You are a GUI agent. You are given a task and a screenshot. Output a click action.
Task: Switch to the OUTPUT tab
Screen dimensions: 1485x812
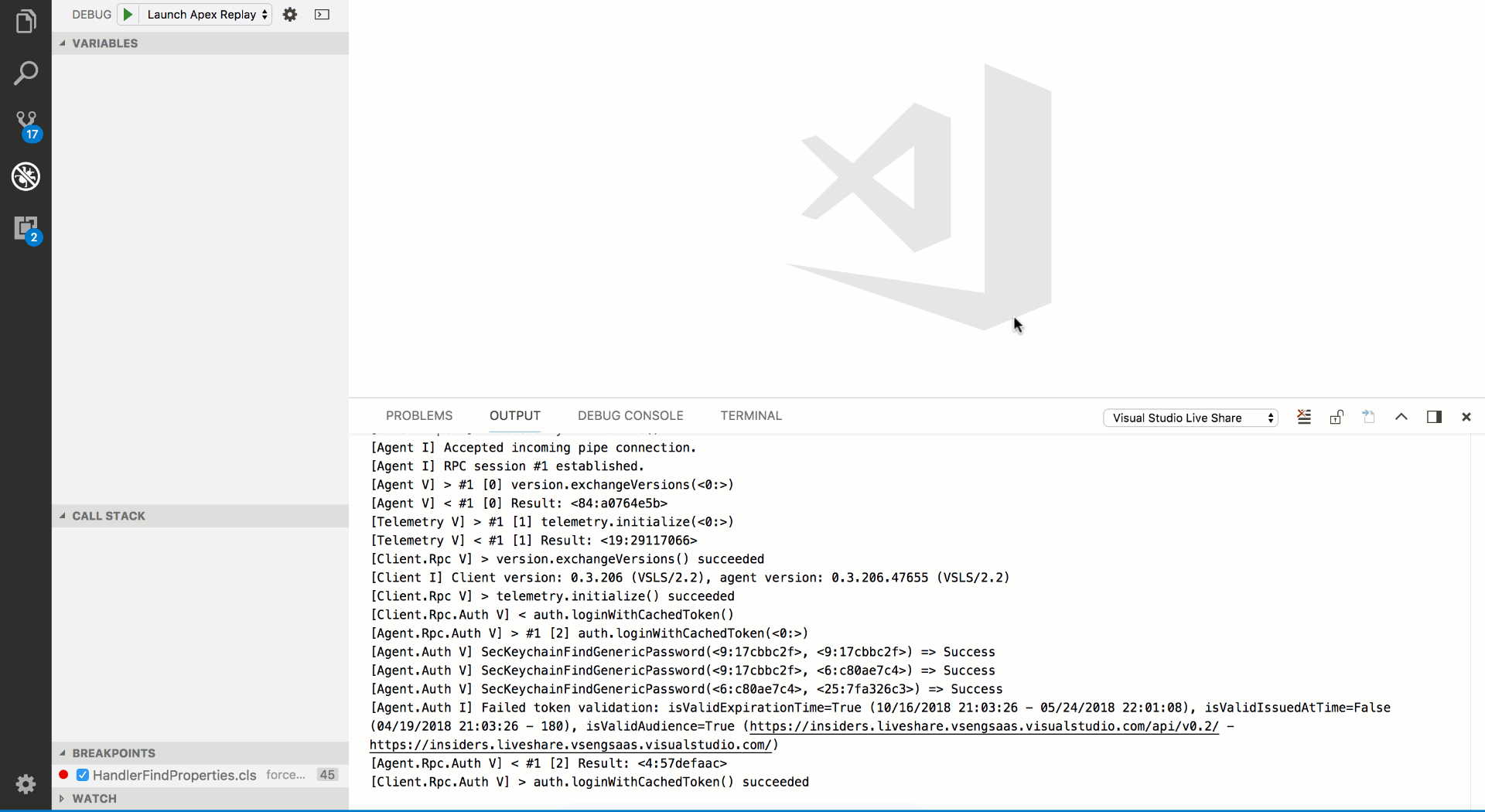pos(515,415)
